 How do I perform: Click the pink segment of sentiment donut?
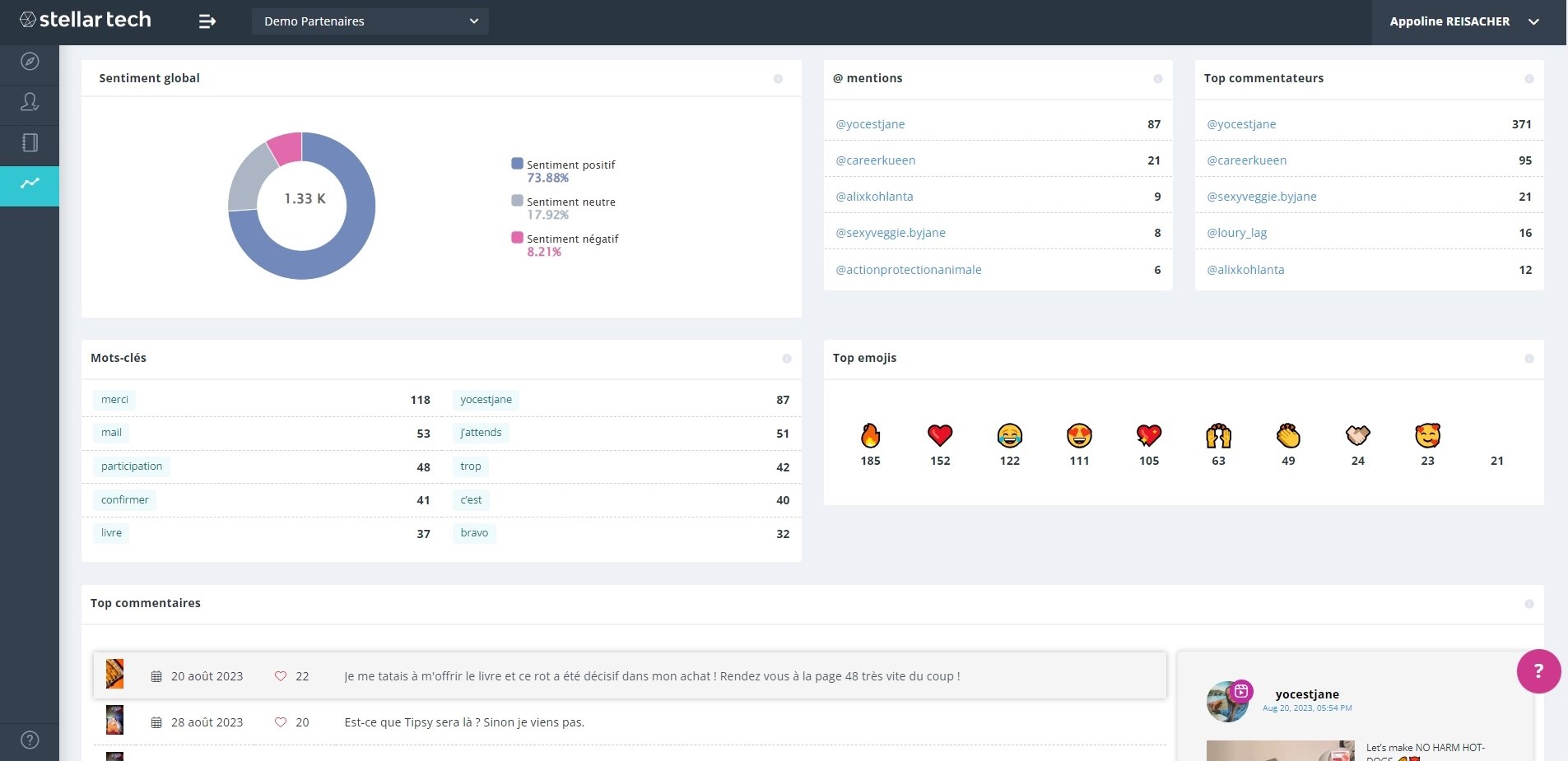click(x=286, y=147)
